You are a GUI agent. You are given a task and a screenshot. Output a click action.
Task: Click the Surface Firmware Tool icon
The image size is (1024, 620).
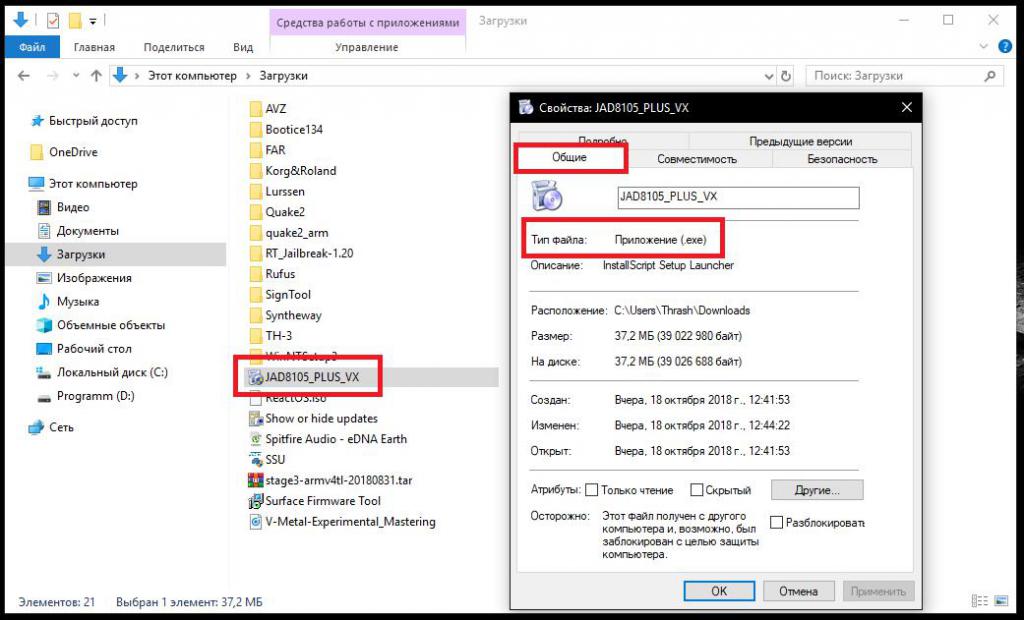point(255,501)
